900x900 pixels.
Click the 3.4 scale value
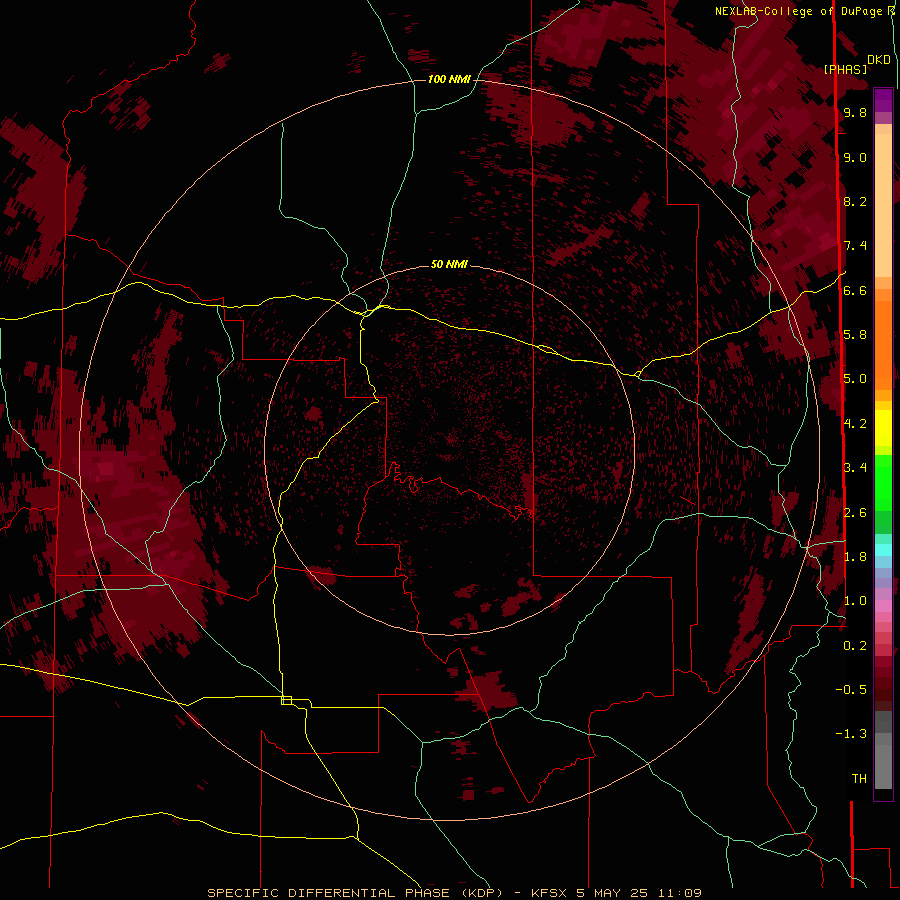[x=855, y=468]
